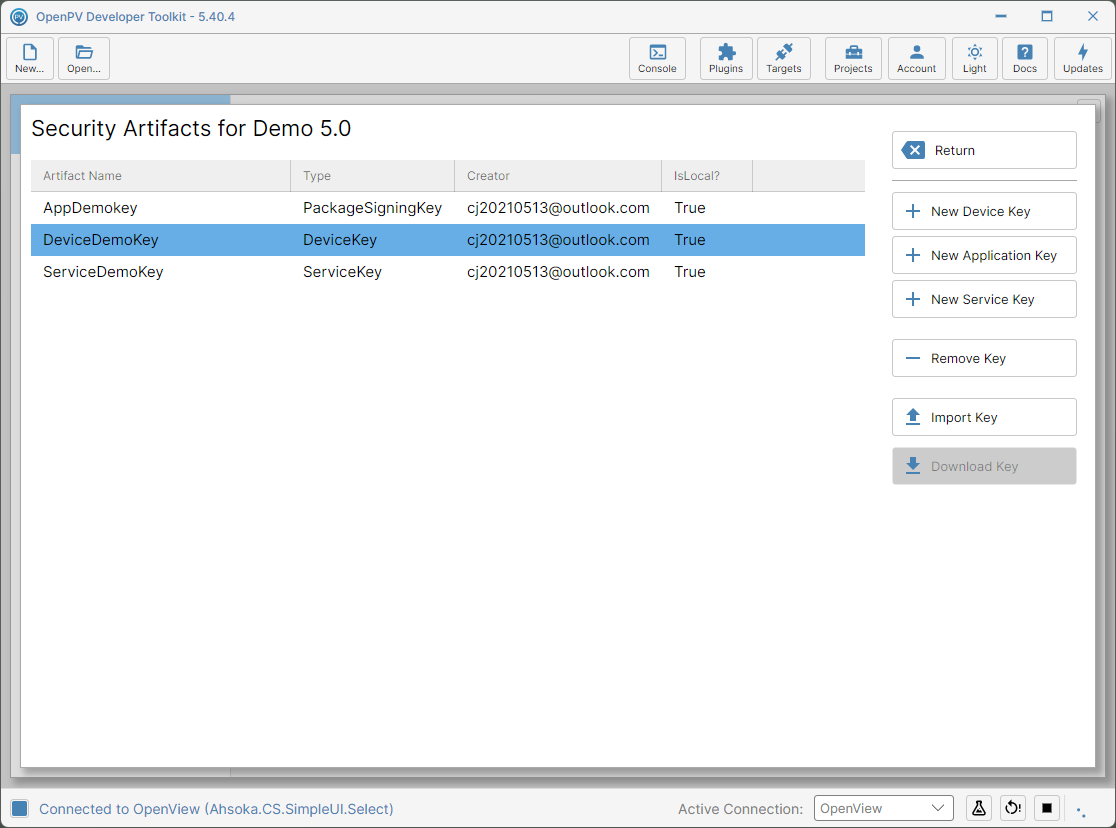Click New Device Key button
1116x828 pixels.
[984, 211]
